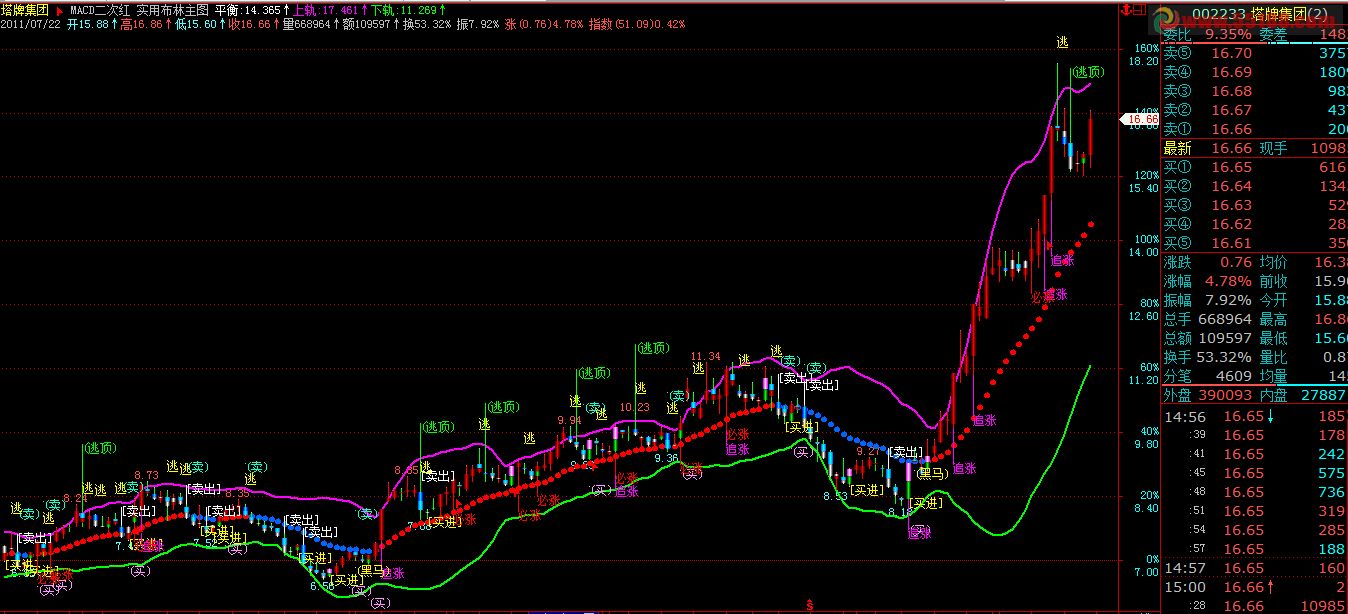Open the 实用布林主图 indicator label
This screenshot has width=1348, height=614.
coord(173,9)
